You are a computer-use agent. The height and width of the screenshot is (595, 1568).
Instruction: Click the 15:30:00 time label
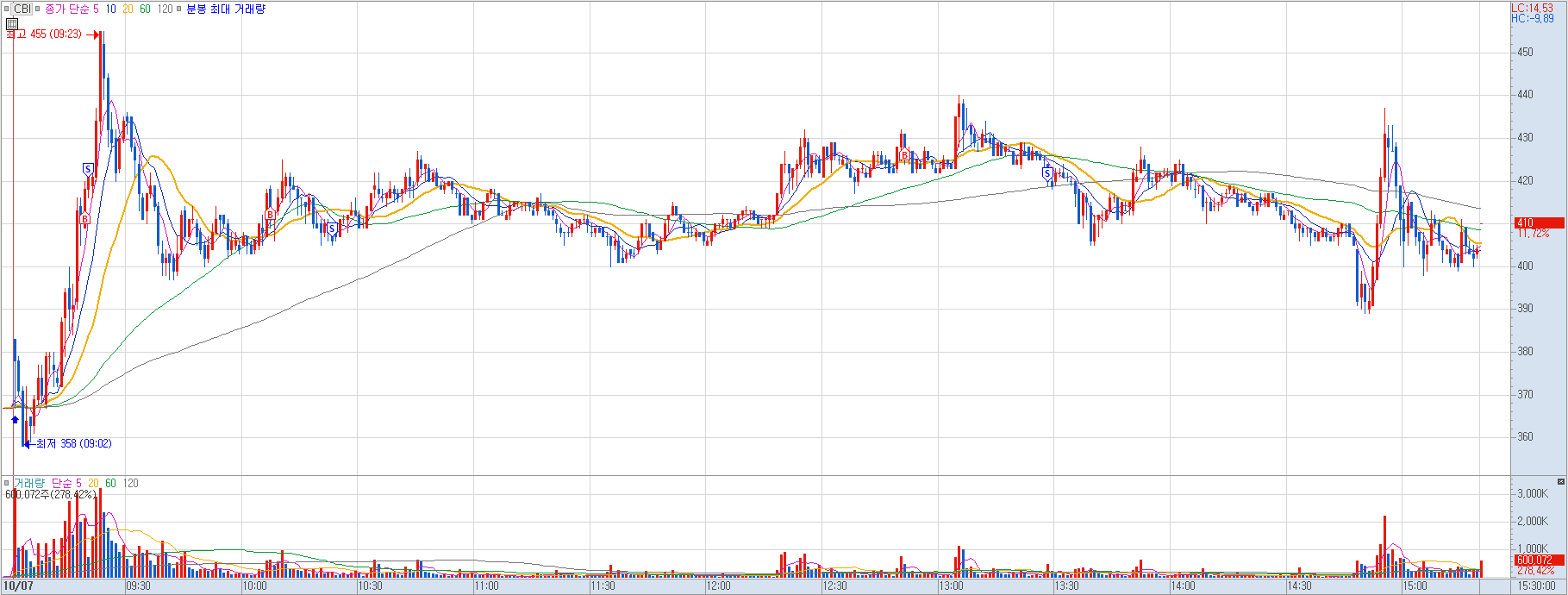pyautogui.click(x=1536, y=586)
